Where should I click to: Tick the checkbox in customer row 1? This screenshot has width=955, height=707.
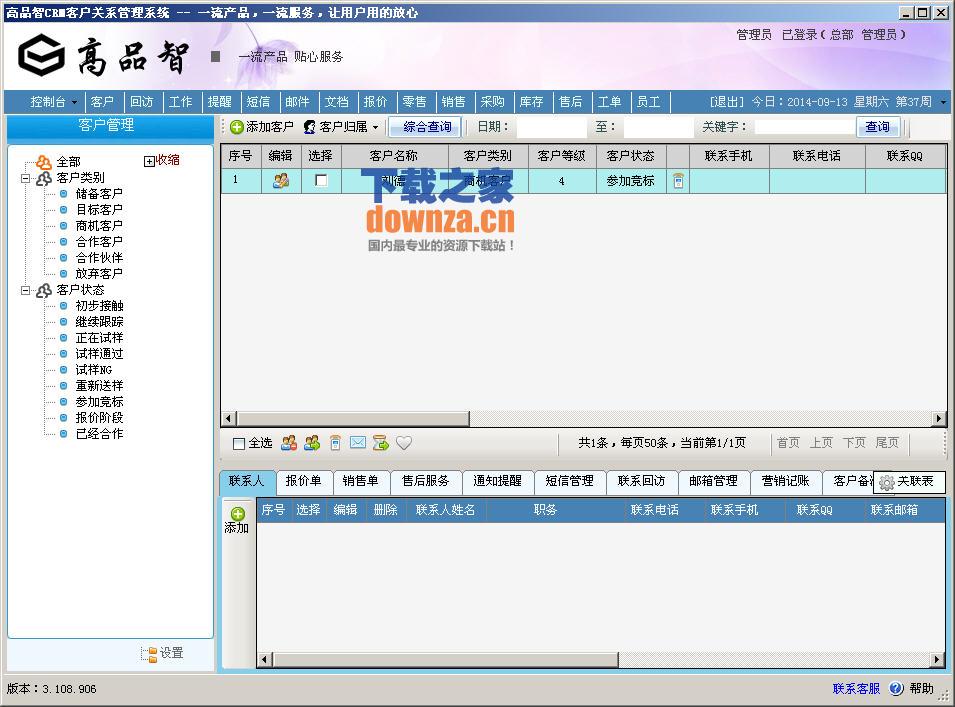(321, 180)
